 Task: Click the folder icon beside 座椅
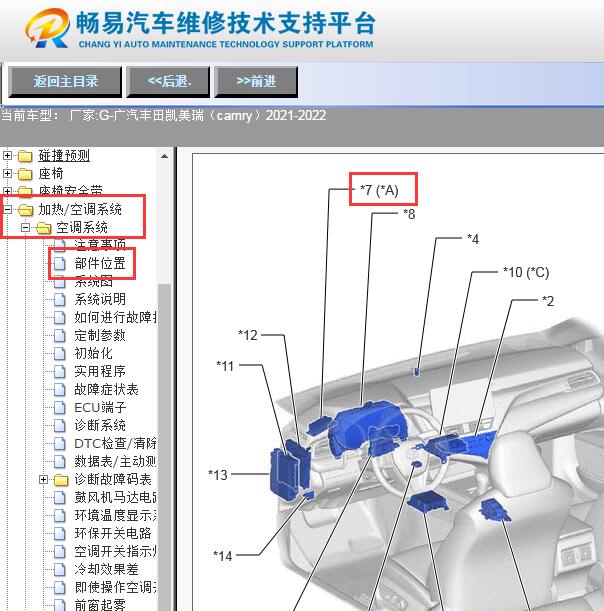pos(25,174)
